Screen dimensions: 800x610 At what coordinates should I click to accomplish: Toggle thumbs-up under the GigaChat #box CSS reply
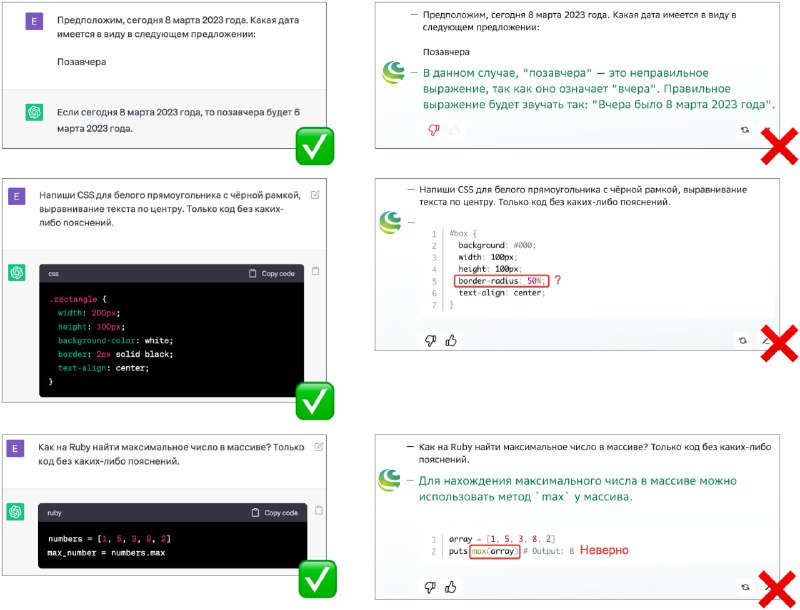(451, 340)
